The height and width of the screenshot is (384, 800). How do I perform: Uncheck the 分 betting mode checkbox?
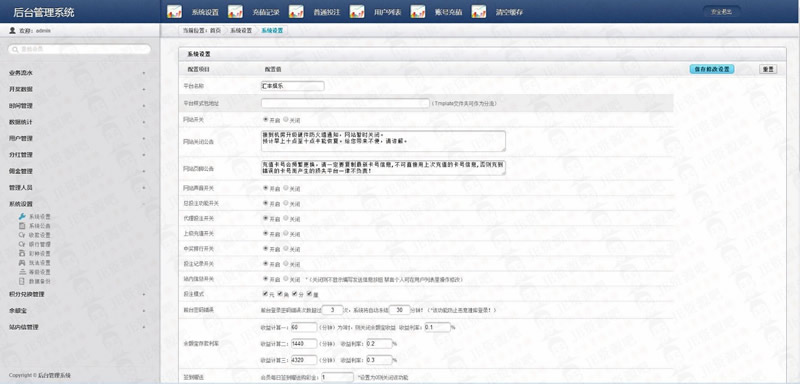295,294
